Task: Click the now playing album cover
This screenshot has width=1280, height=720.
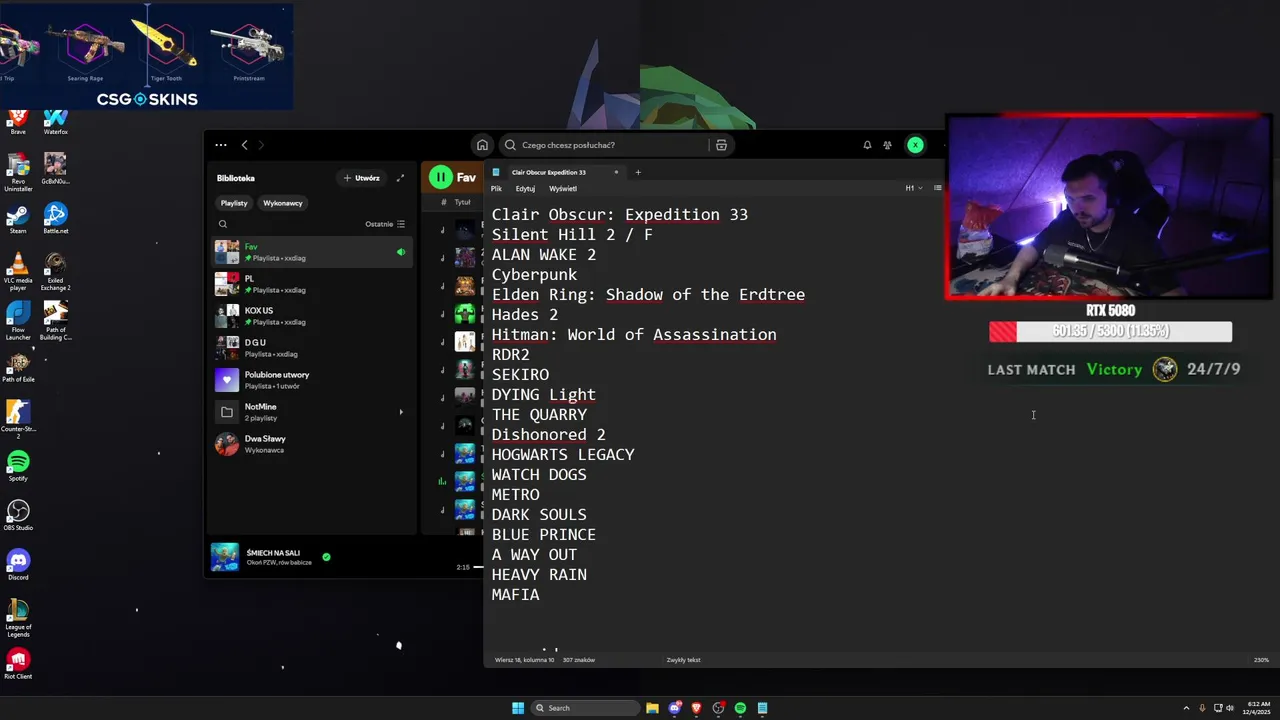Action: point(225,557)
